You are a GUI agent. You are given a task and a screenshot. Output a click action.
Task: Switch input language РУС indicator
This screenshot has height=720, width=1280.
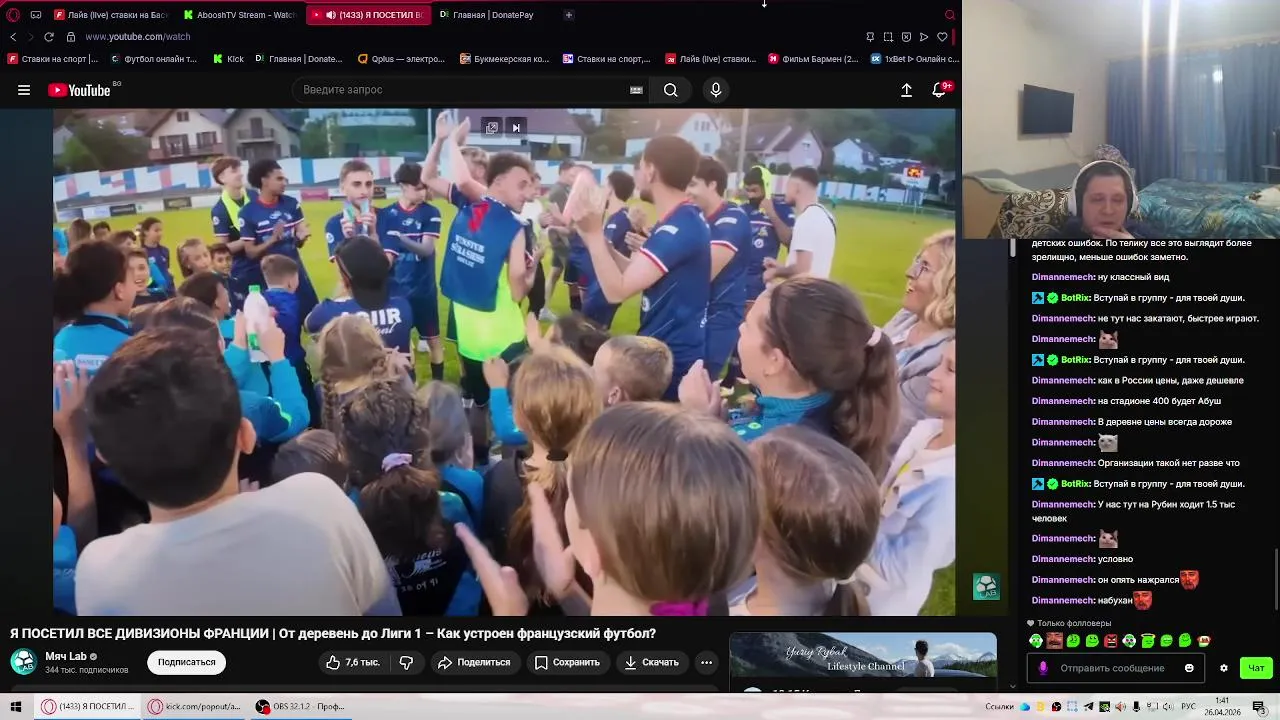pos(1189,707)
